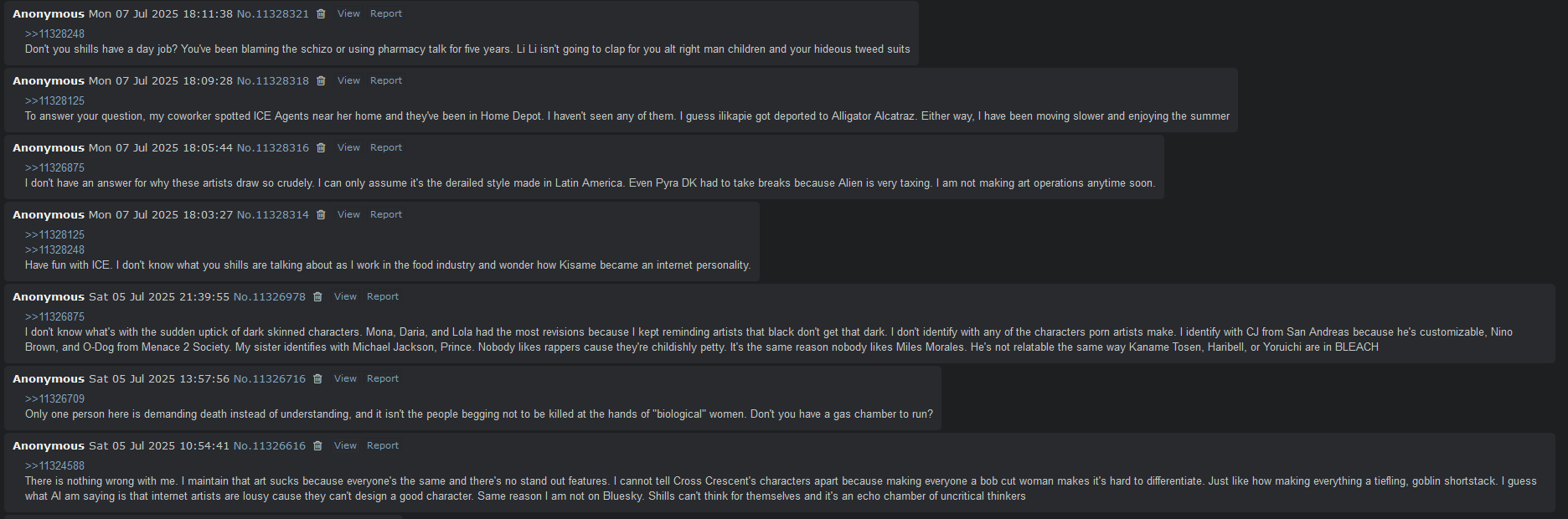Screen dimensions: 1568x519
Task: Click trash icon on post No.11328321
Action: click(321, 14)
